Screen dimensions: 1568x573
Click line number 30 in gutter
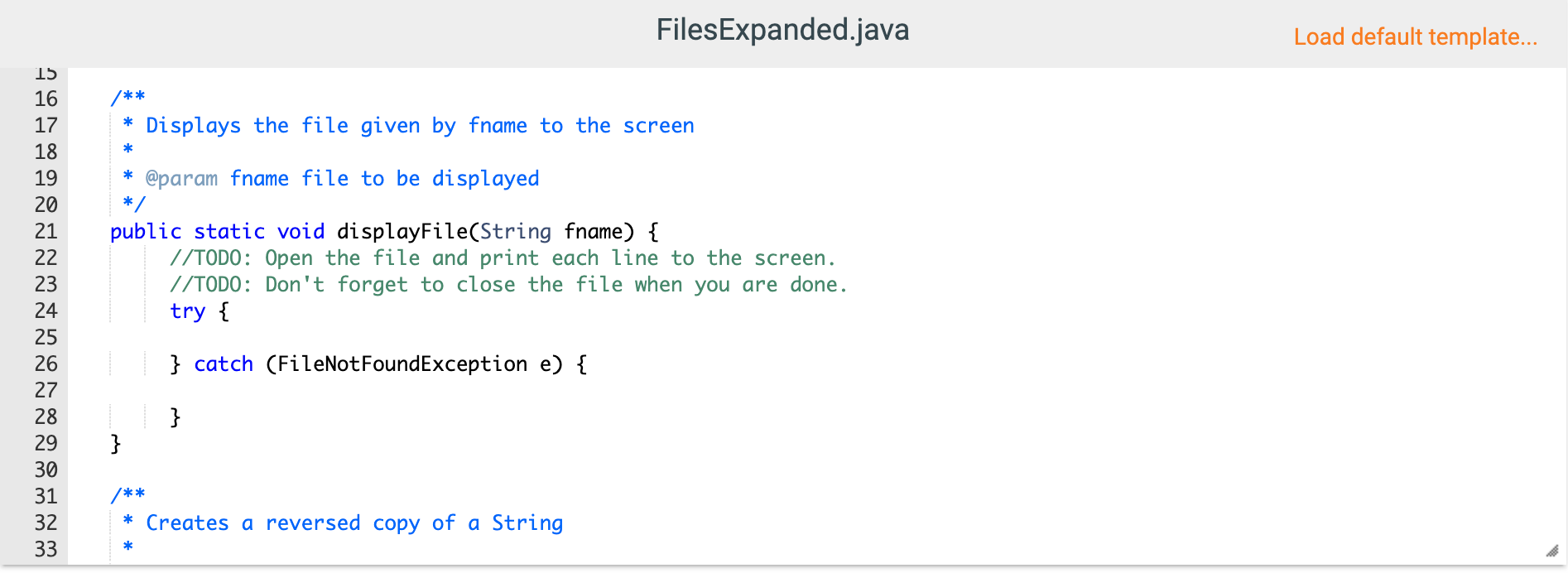(x=46, y=470)
